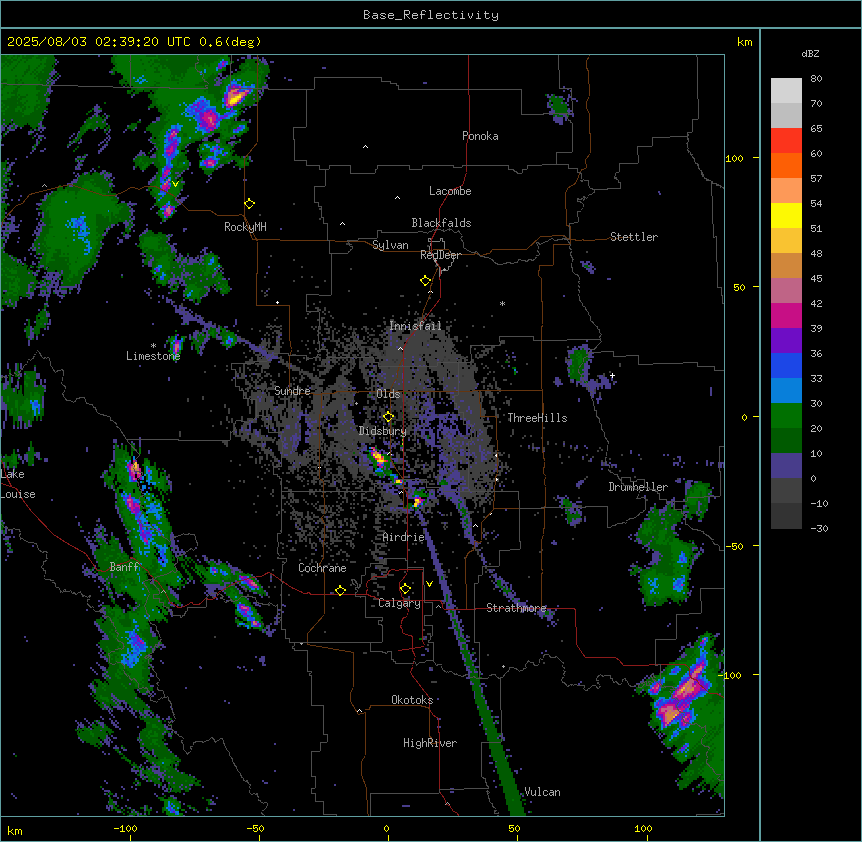Click the Sundre label
862x842 pixels.
click(x=292, y=391)
